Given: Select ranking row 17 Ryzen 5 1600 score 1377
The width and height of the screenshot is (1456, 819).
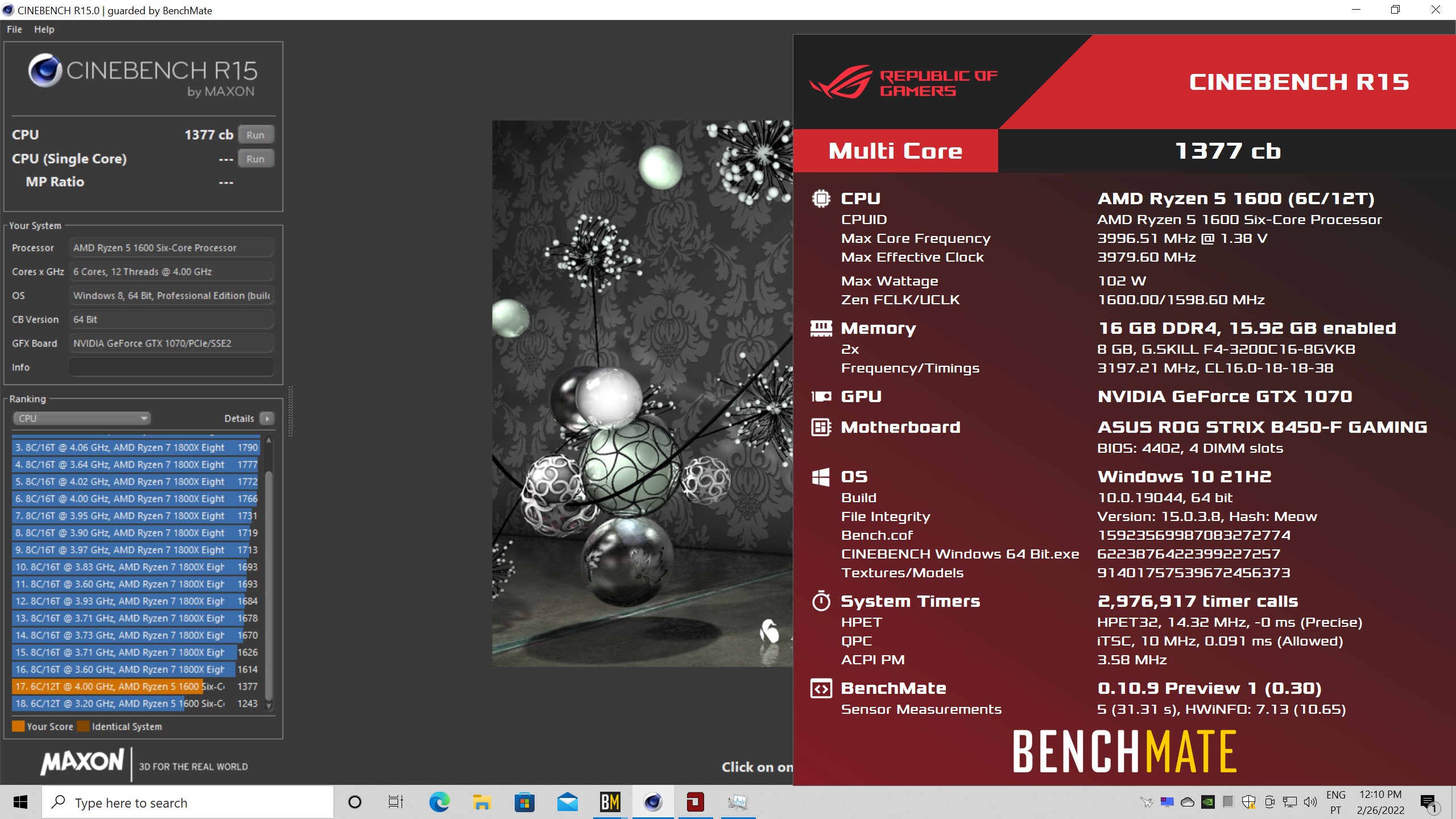Looking at the screenshot, I should [x=136, y=686].
